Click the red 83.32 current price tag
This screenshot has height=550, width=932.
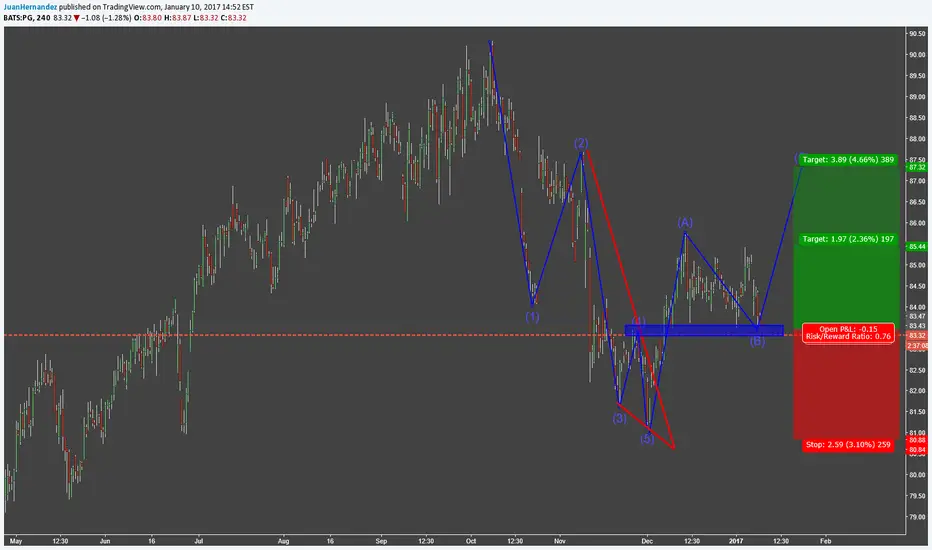tap(917, 336)
